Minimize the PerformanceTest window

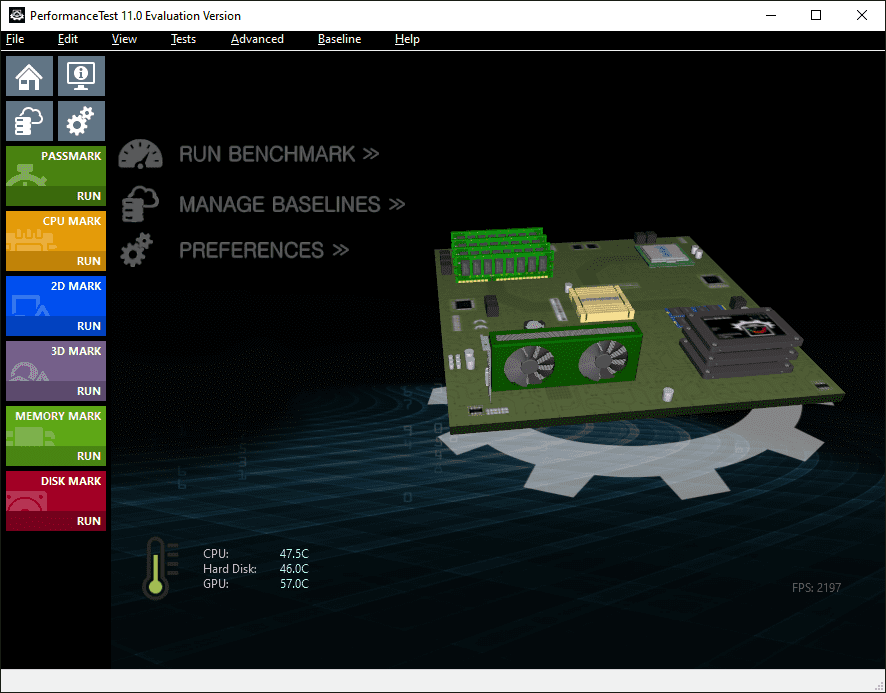pos(771,15)
